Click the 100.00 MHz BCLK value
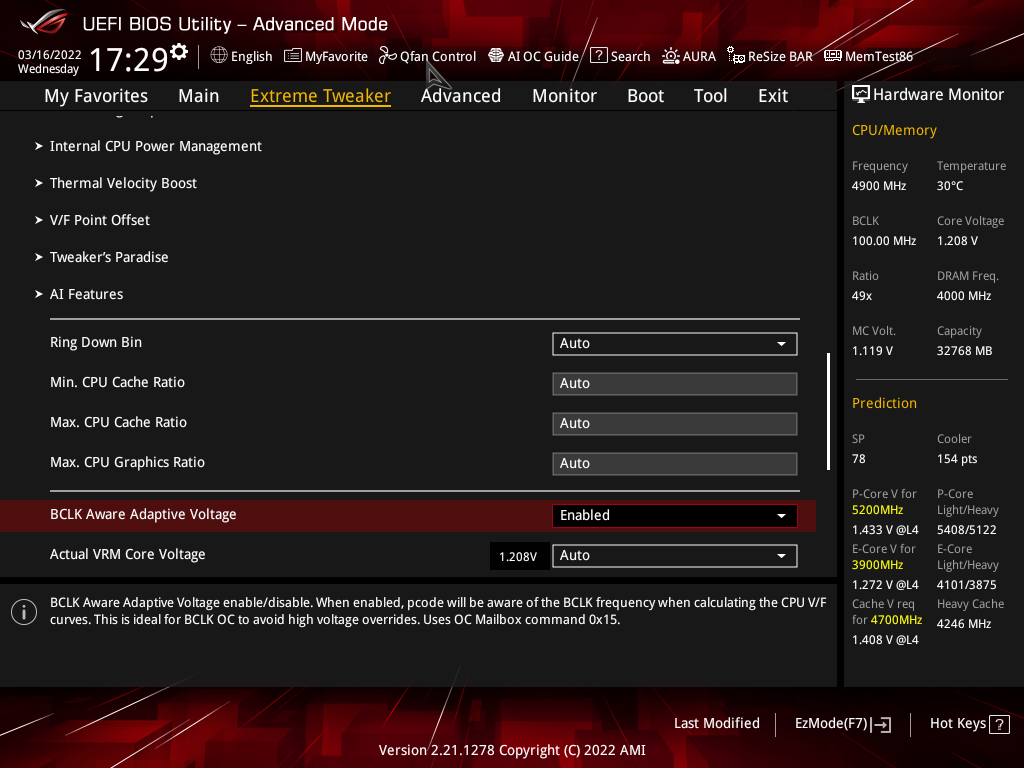Screen dimensions: 1024x768 [884, 241]
